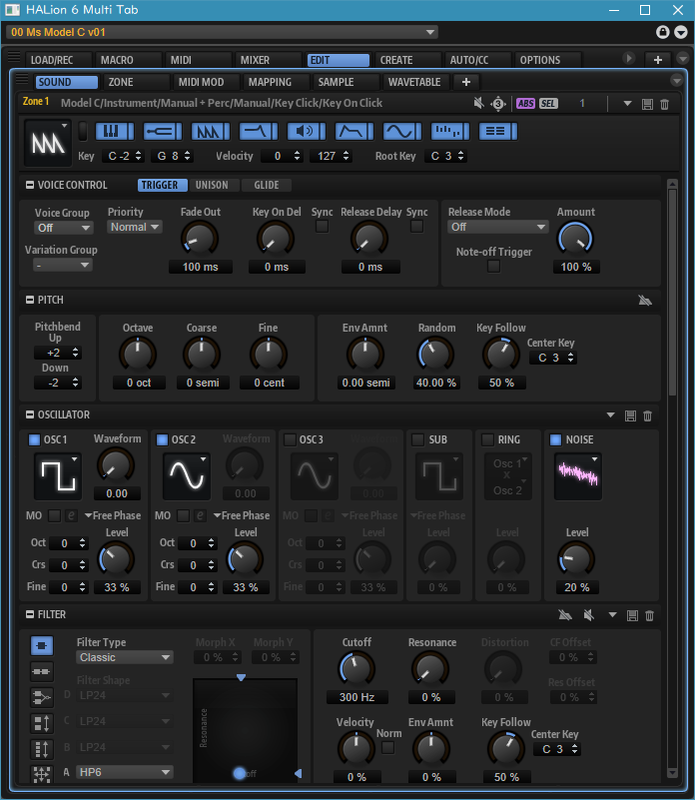
Task: Save zone preset with the disk icon
Action: pos(647,105)
